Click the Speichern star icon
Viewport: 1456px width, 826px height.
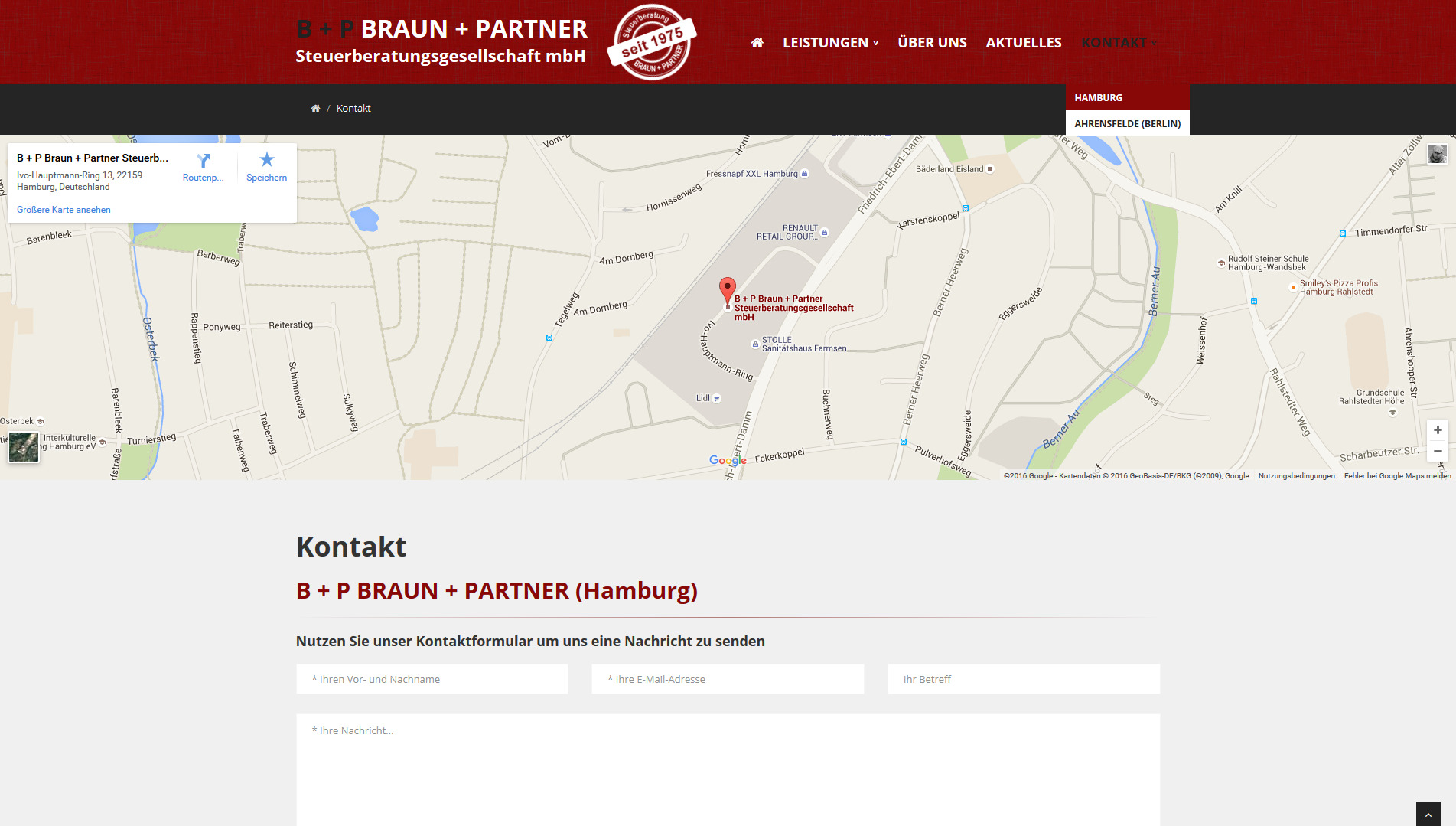(x=266, y=159)
